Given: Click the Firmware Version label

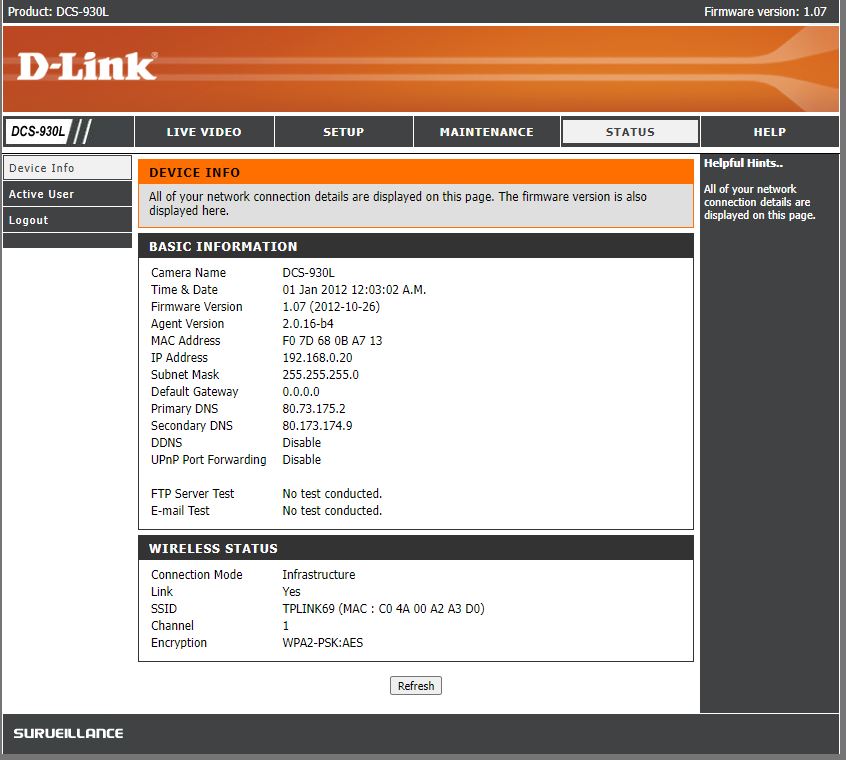Looking at the screenshot, I should point(197,306).
